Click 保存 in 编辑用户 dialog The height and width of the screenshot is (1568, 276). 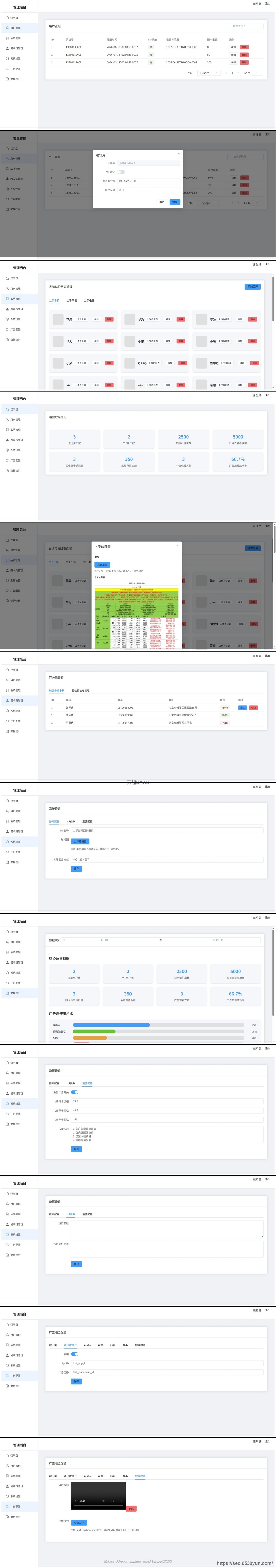[x=175, y=202]
